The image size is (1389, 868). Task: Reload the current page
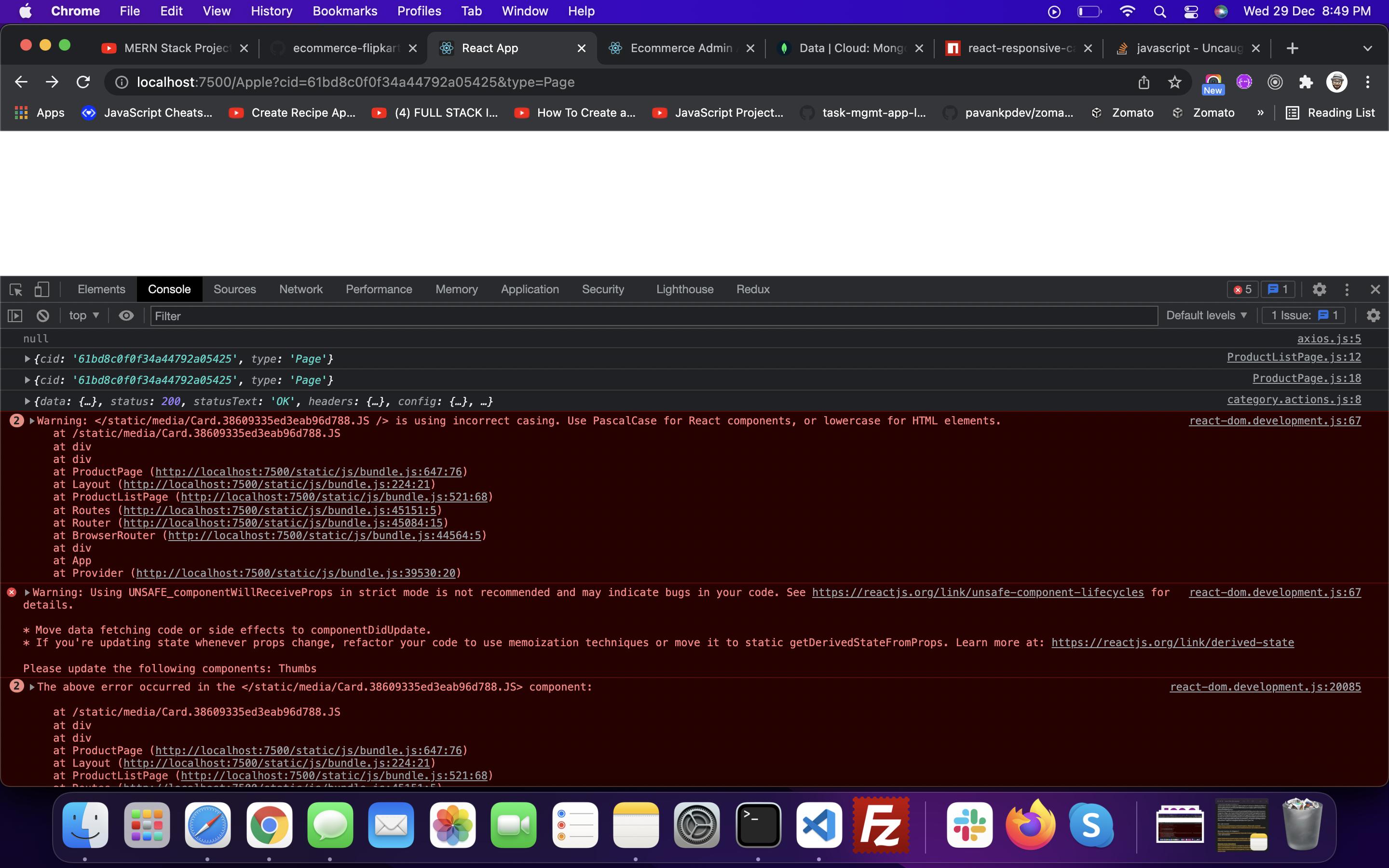pos(83,82)
